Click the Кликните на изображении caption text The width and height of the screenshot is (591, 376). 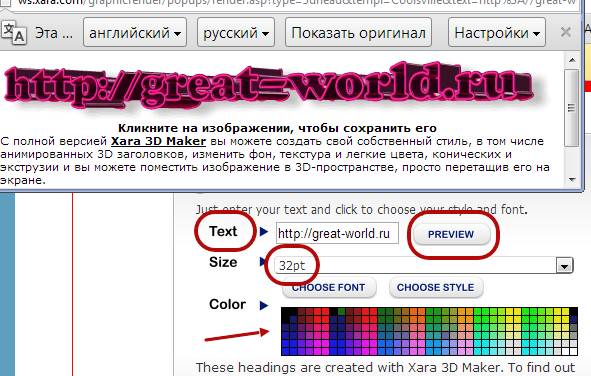(277, 128)
